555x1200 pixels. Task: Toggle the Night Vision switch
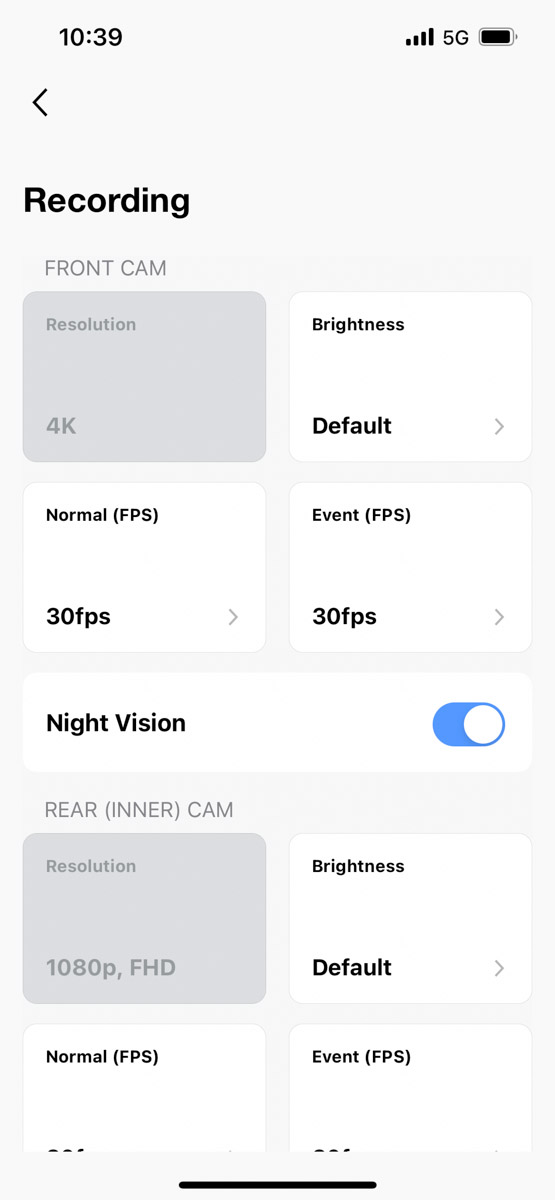tap(469, 724)
